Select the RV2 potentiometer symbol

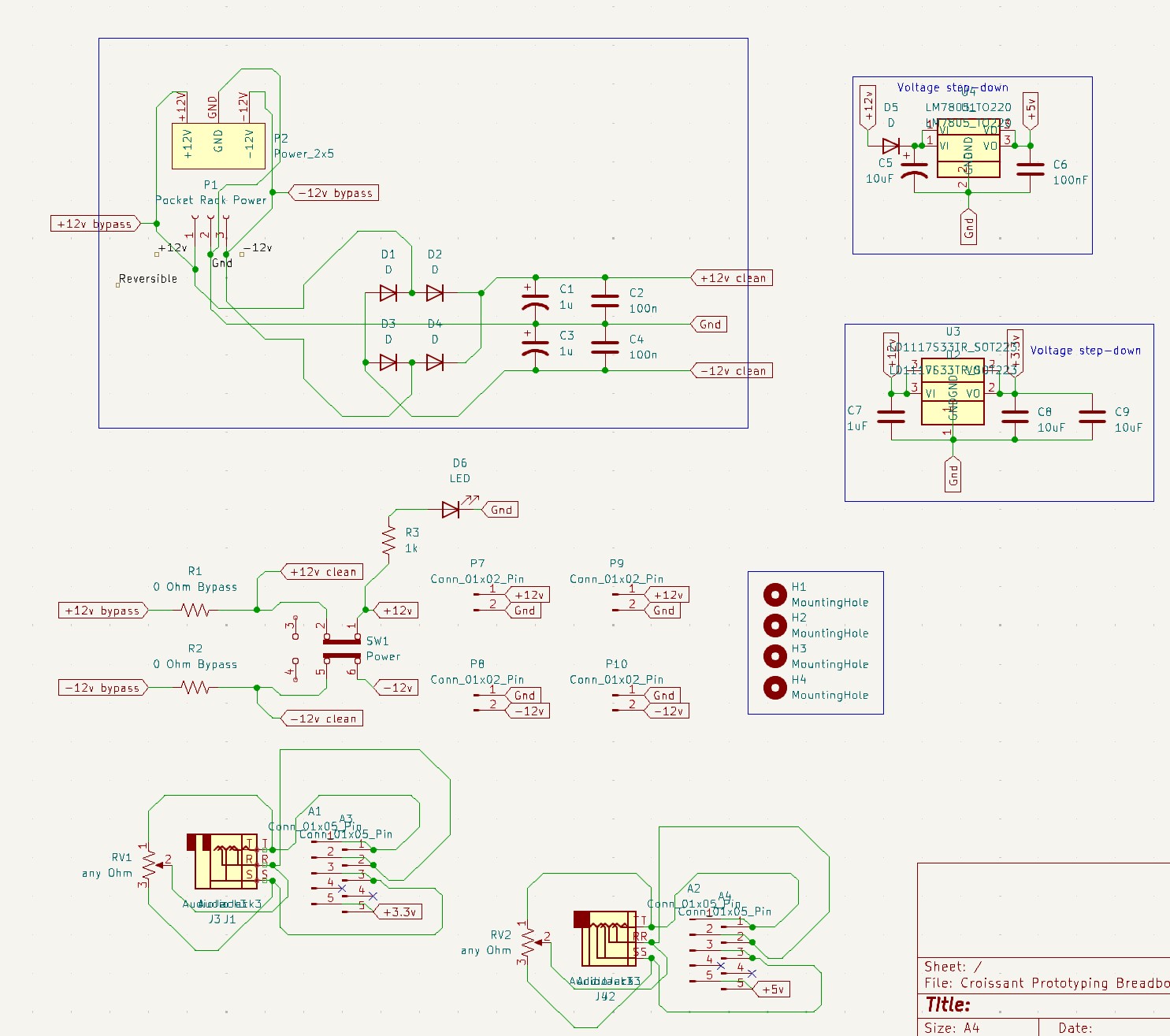pos(529,943)
